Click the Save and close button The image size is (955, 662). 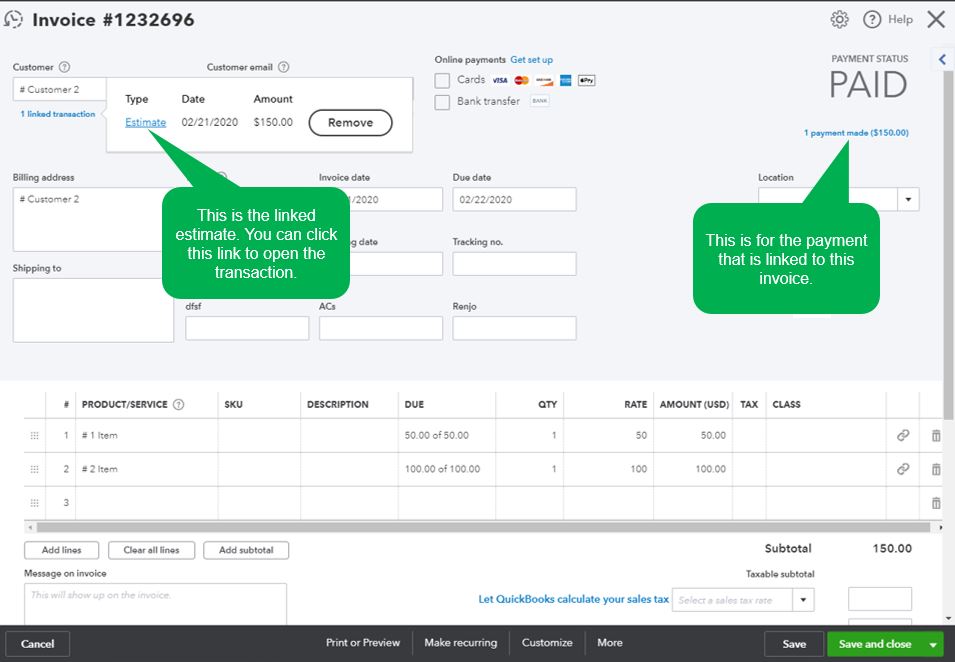coord(875,644)
